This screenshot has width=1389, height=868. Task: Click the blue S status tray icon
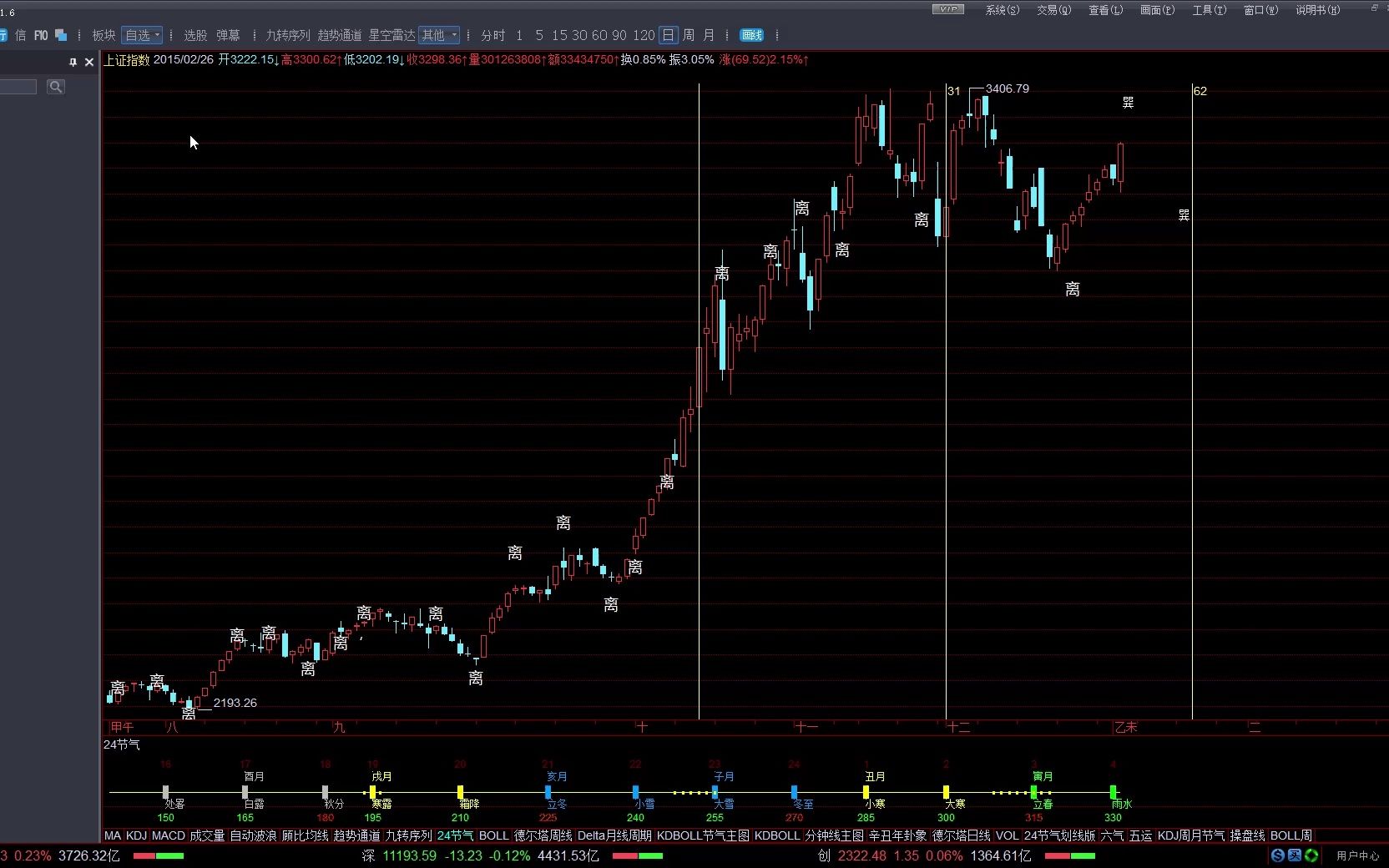coord(1278,855)
